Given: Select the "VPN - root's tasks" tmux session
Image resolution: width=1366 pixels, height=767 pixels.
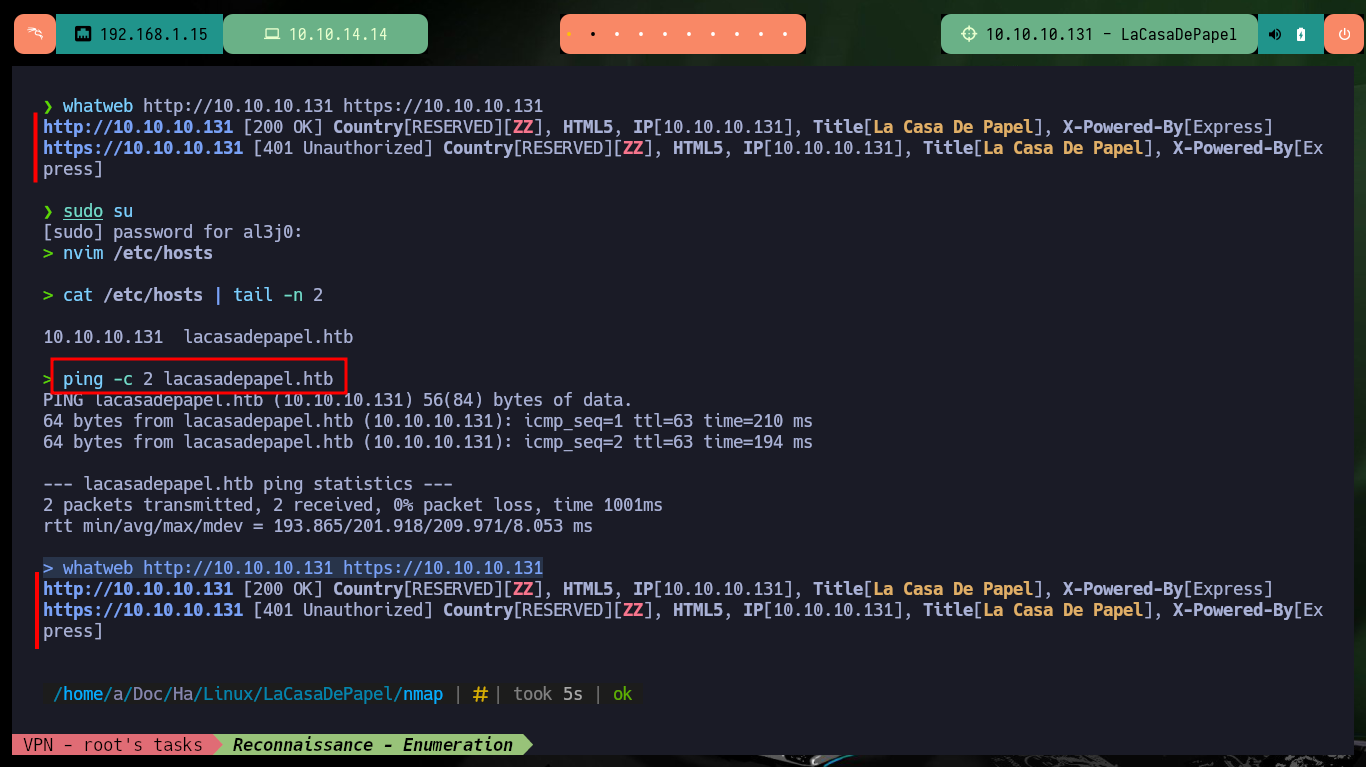Looking at the screenshot, I should click(113, 744).
